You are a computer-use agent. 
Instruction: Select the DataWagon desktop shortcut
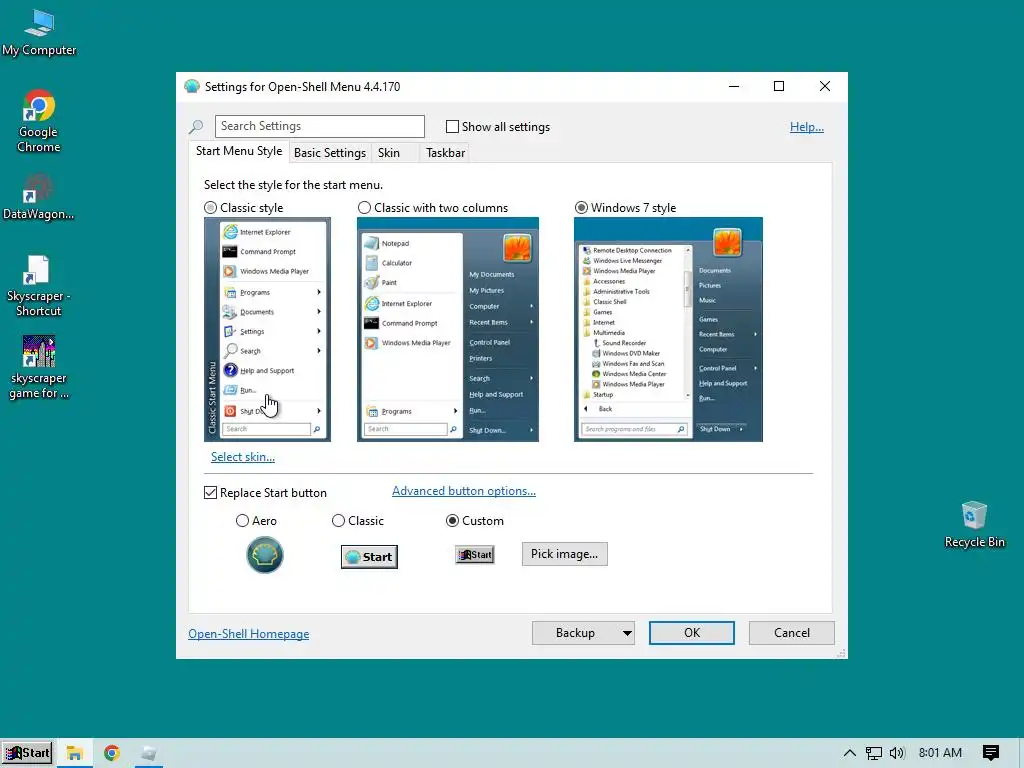tap(38, 197)
